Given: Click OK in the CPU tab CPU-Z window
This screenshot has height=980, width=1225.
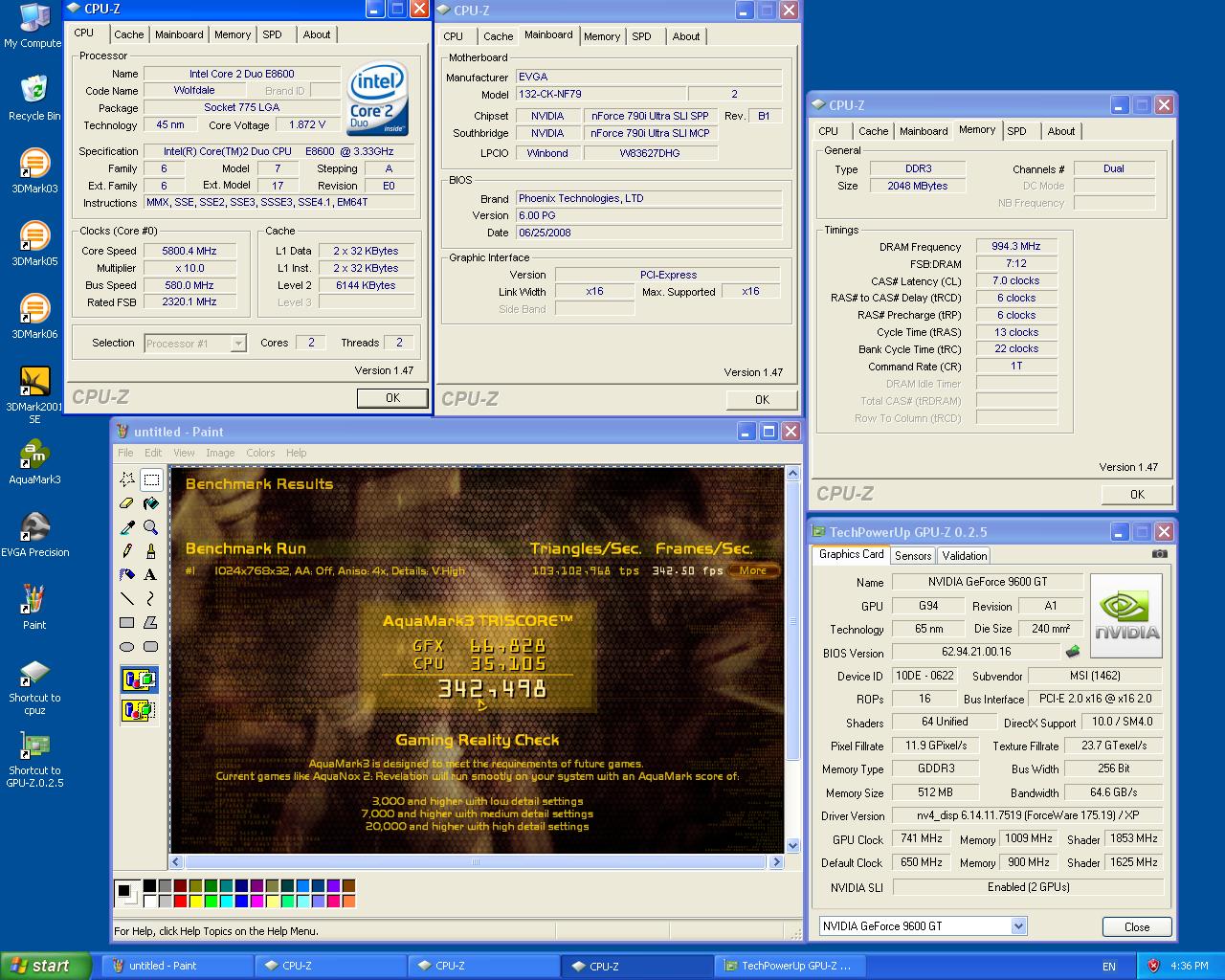Looking at the screenshot, I should pyautogui.click(x=392, y=397).
